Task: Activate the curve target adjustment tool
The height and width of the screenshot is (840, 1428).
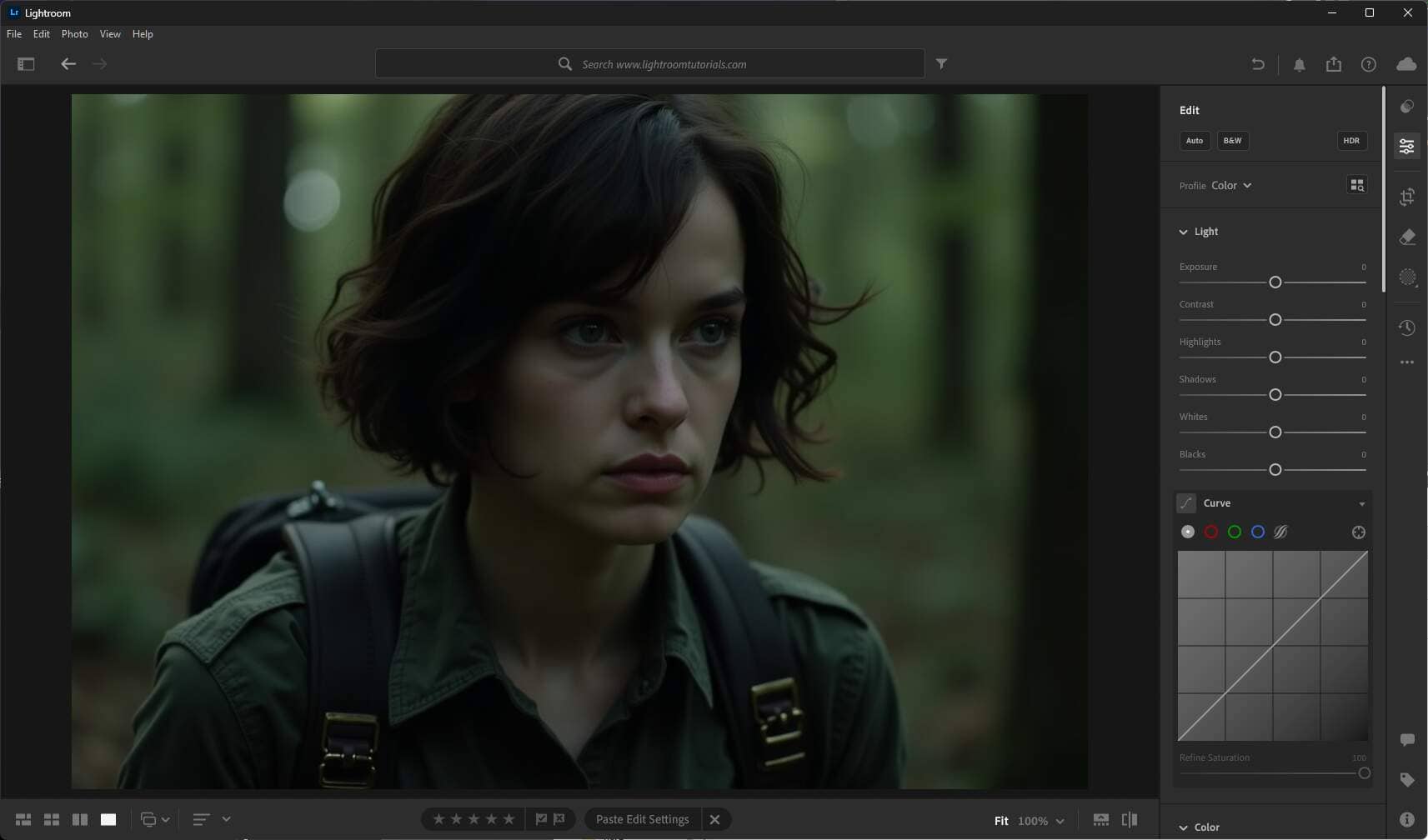Action: (x=1358, y=532)
